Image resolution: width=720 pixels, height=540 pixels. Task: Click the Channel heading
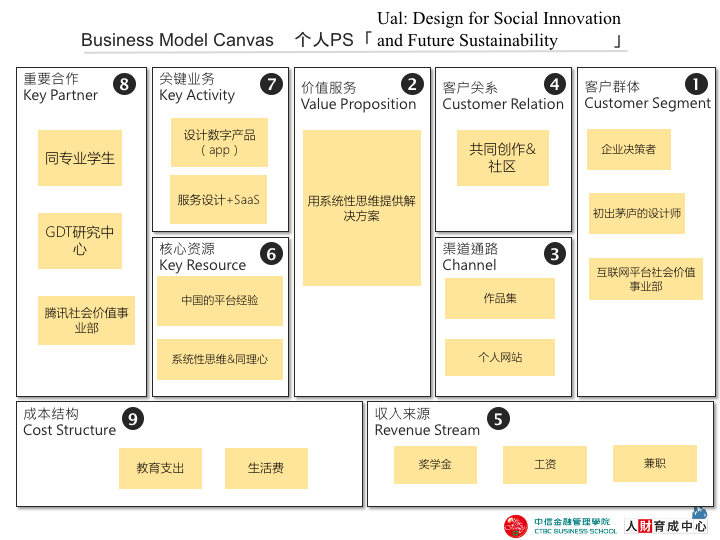469,265
